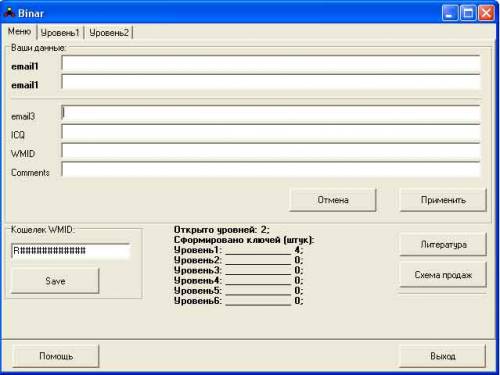Switch to the Уровень1 tab
Image resolution: width=500 pixels, height=375 pixels.
point(60,33)
